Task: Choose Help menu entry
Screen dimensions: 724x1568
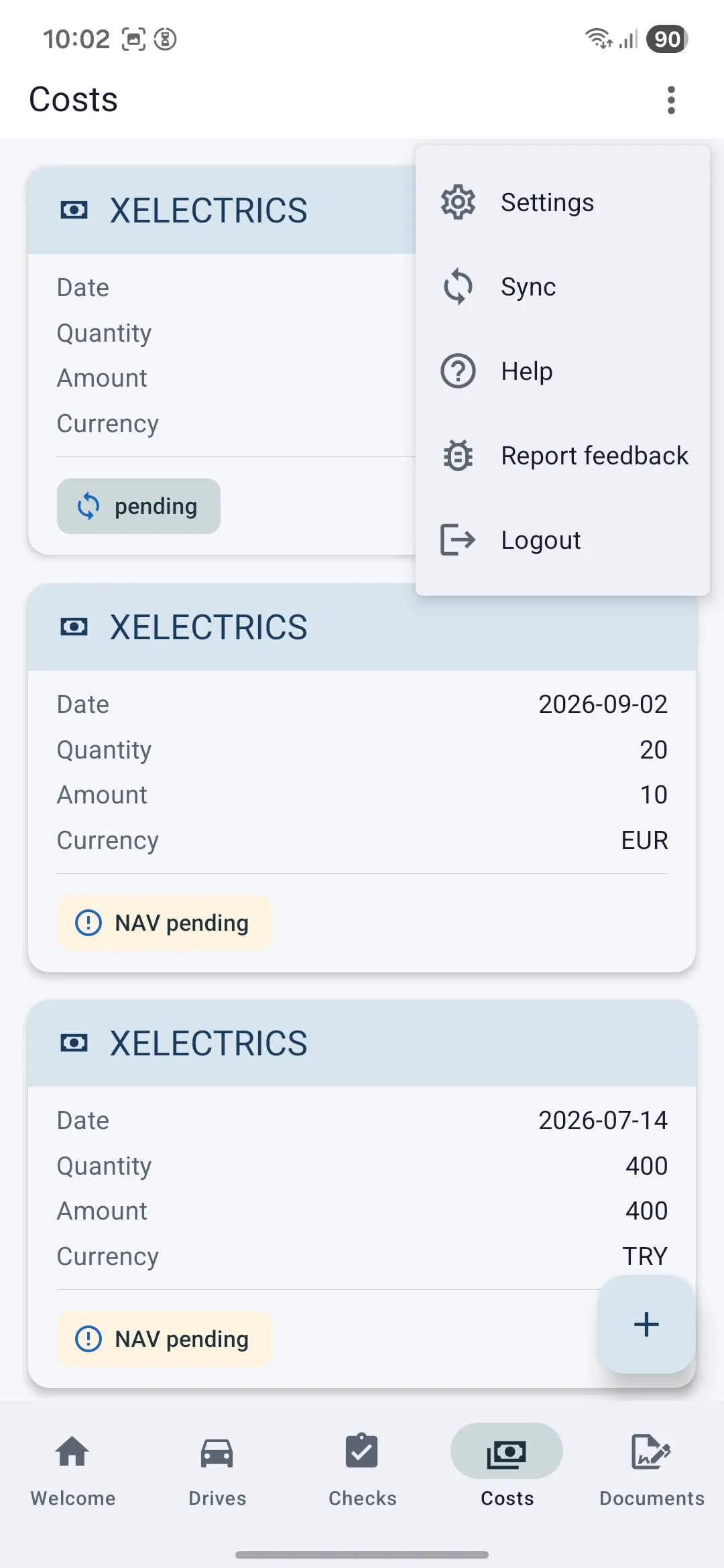Action: point(562,371)
